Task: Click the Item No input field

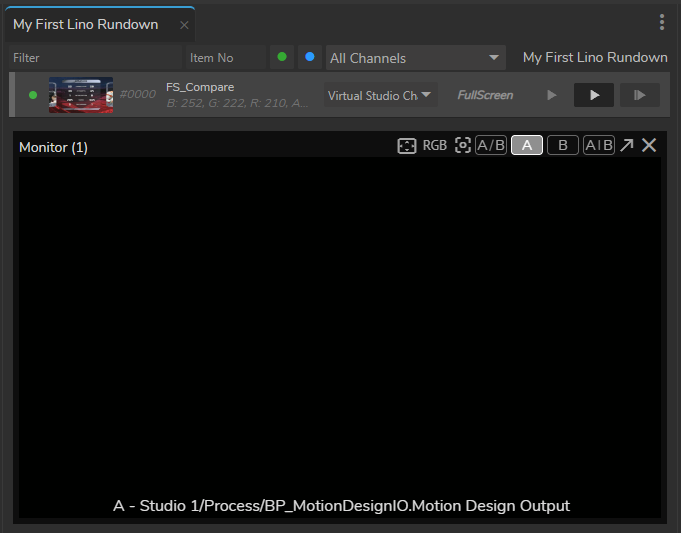Action: 225,58
